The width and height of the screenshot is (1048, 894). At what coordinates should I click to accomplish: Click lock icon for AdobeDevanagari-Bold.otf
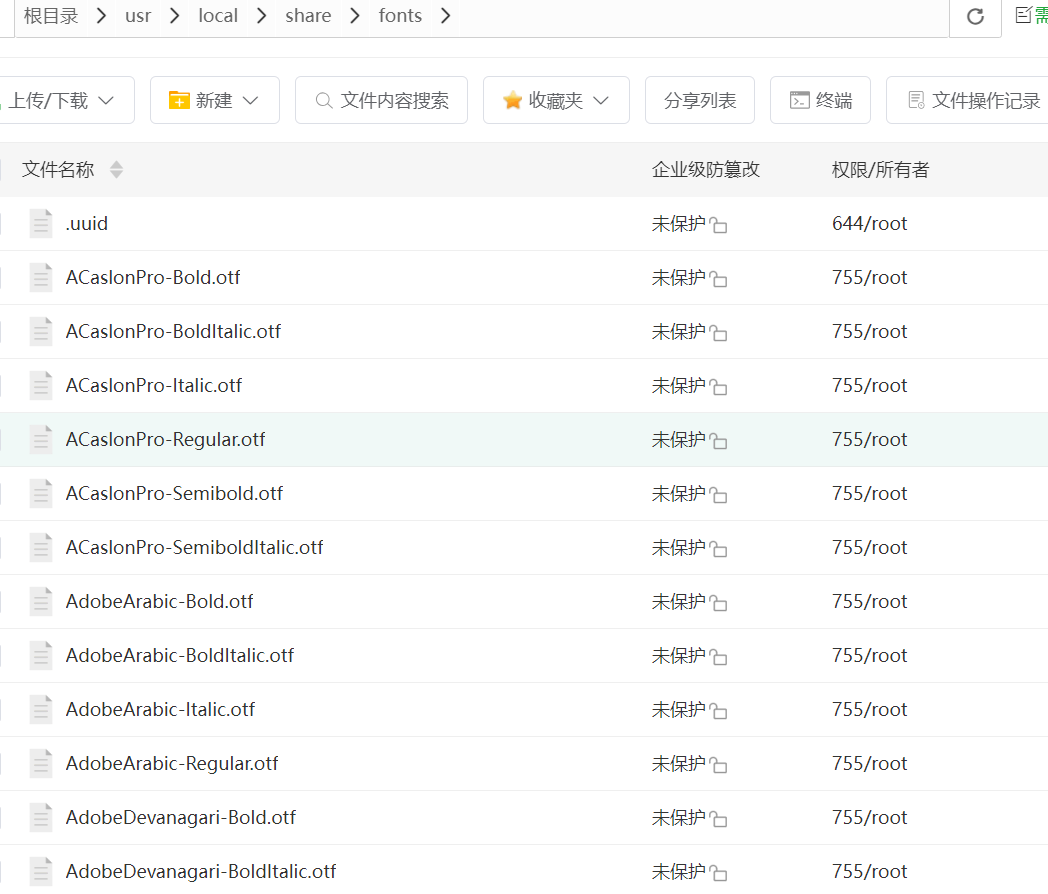point(718,819)
